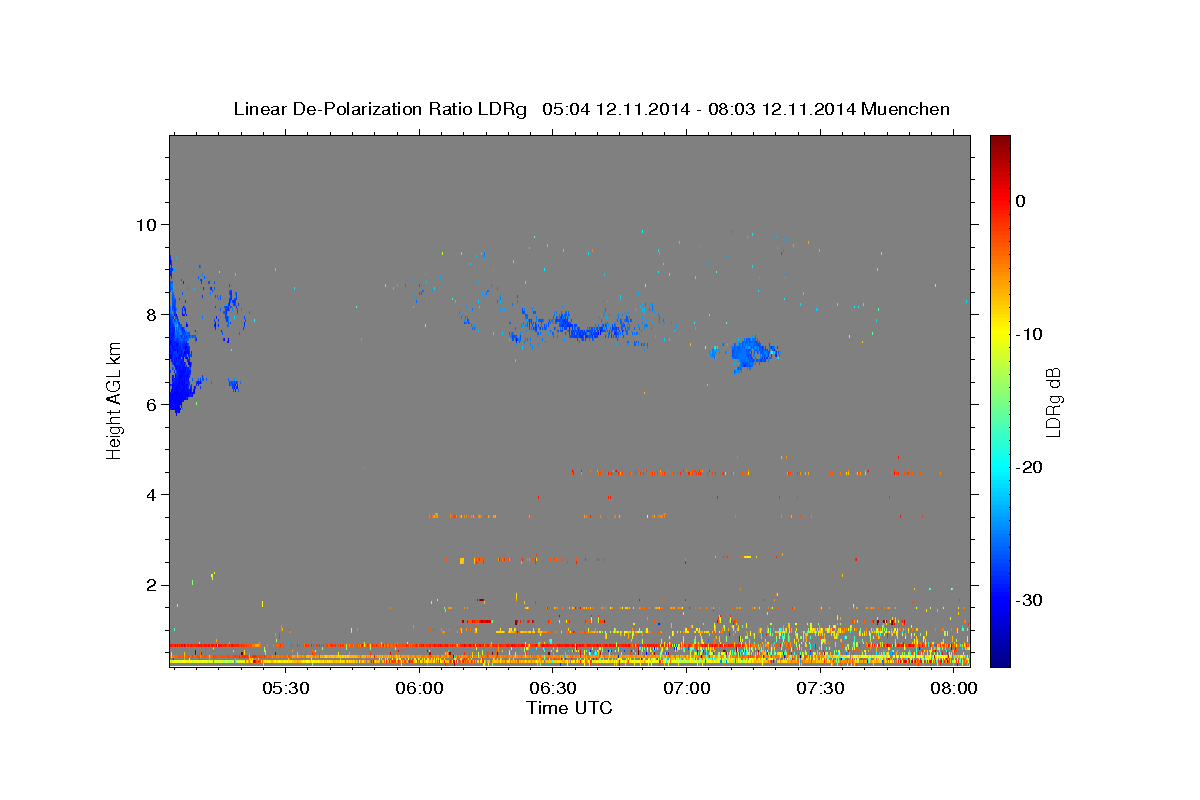Click the 07:30 time tick label
Screen dimensions: 1200x800
point(821,689)
